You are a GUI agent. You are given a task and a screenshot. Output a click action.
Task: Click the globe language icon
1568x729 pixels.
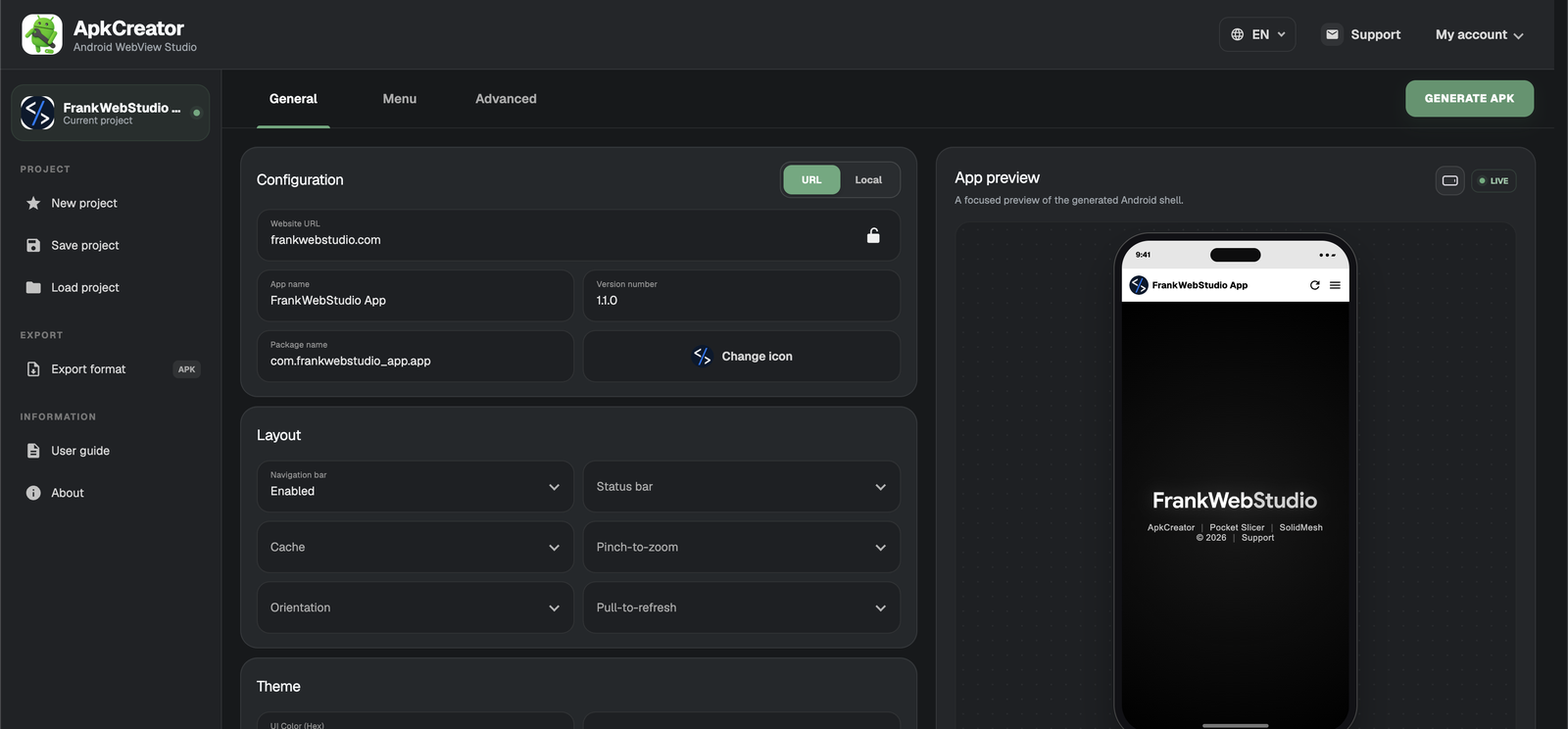[x=1238, y=34]
